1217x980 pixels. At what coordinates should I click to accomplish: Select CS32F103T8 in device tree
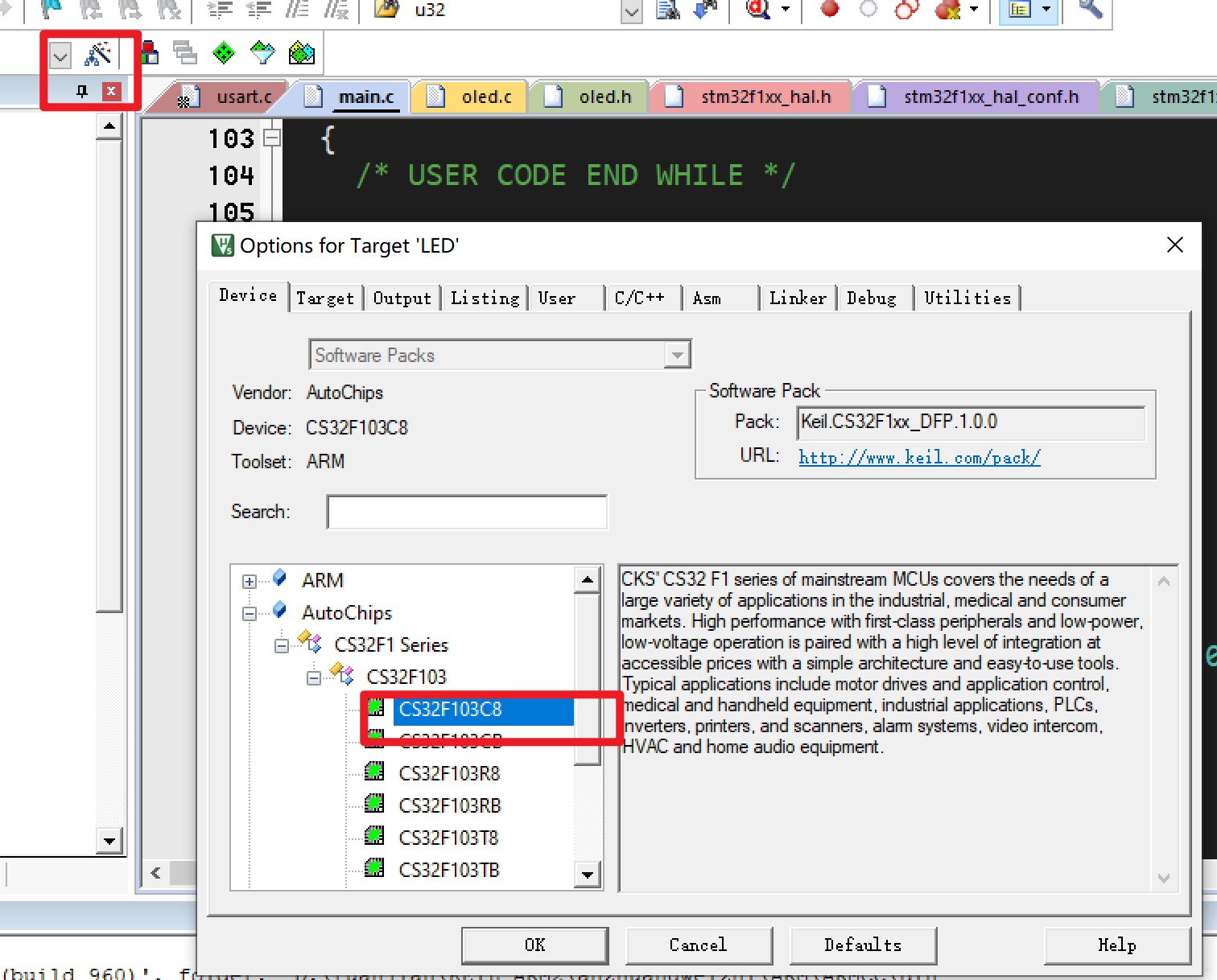click(448, 838)
